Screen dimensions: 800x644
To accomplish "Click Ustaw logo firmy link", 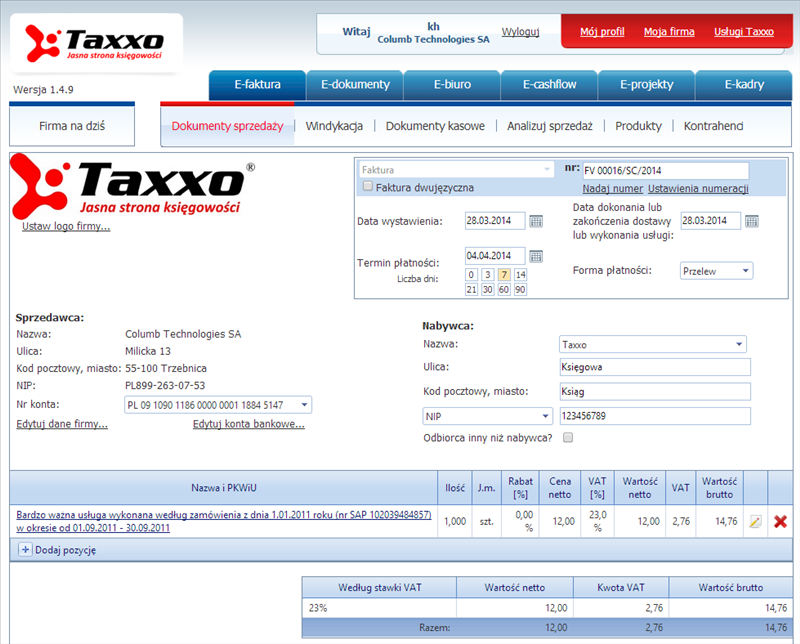I will 66,226.
